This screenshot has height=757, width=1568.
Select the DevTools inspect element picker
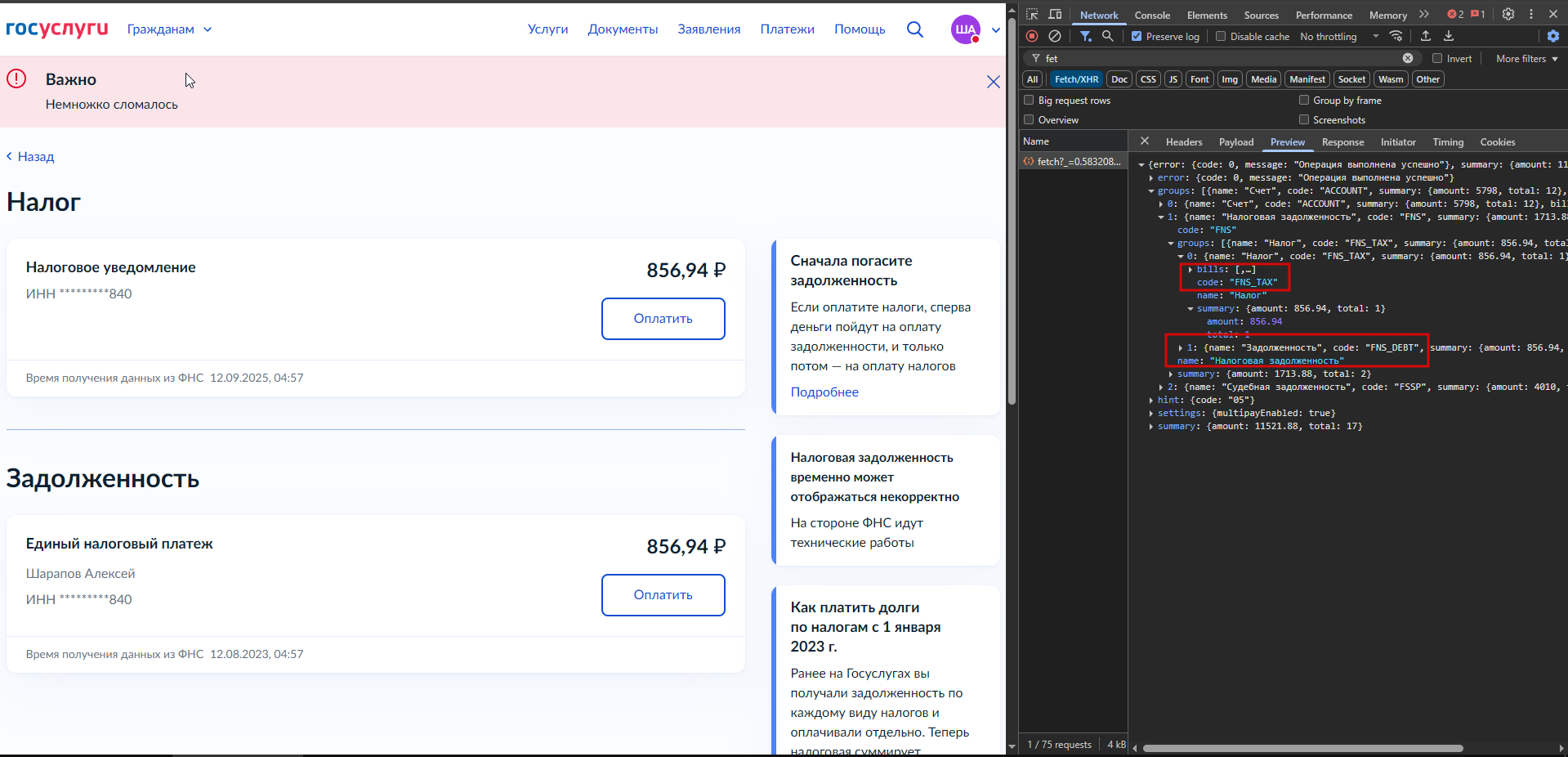point(1032,14)
